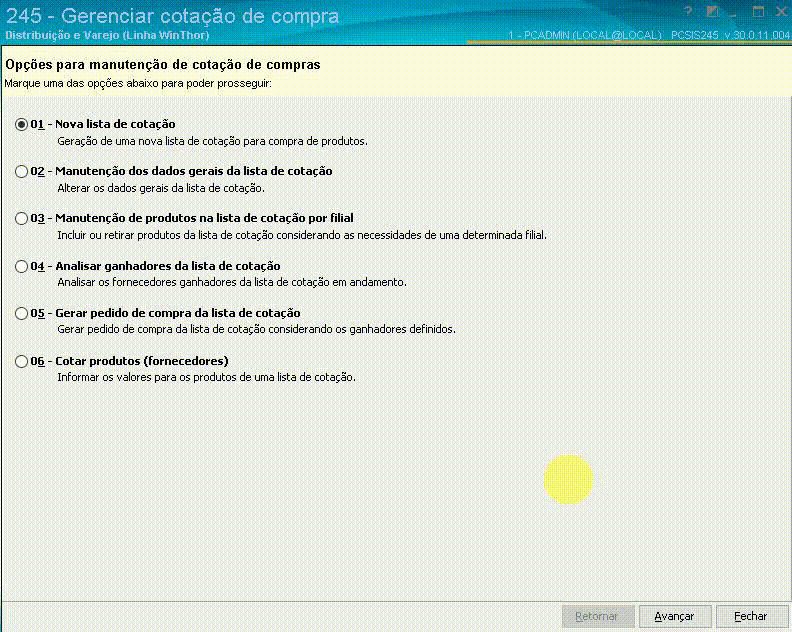Image resolution: width=792 pixels, height=632 pixels.
Task: Click the Avançar button
Action: click(x=675, y=616)
